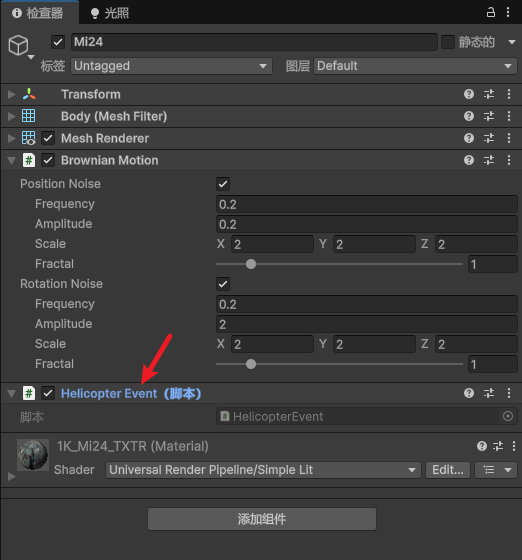Expand the Mesh Renderer component
Screen dimensions: 522x560
[x=11, y=138]
